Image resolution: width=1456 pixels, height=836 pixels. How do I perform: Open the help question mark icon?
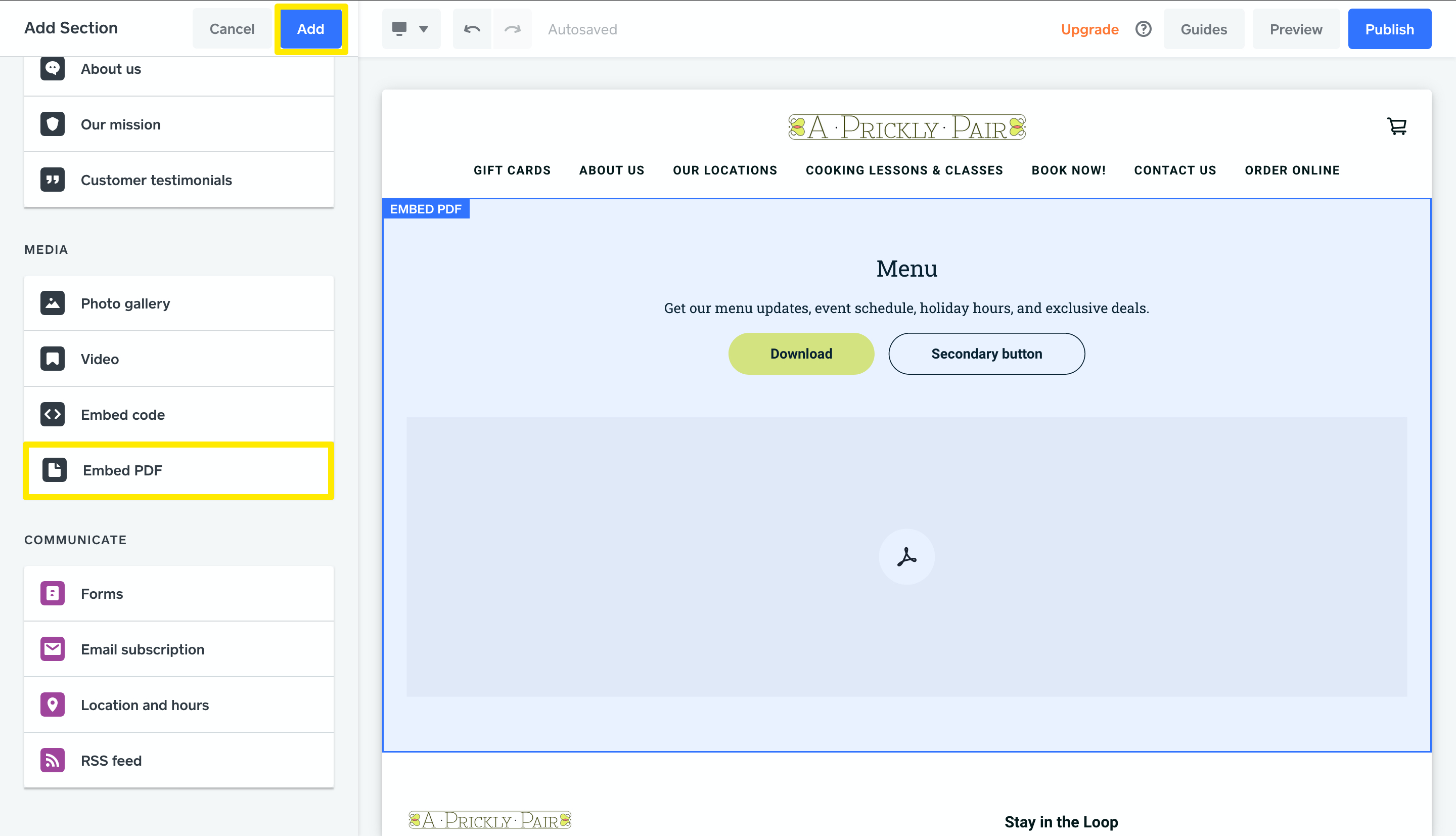(x=1143, y=29)
